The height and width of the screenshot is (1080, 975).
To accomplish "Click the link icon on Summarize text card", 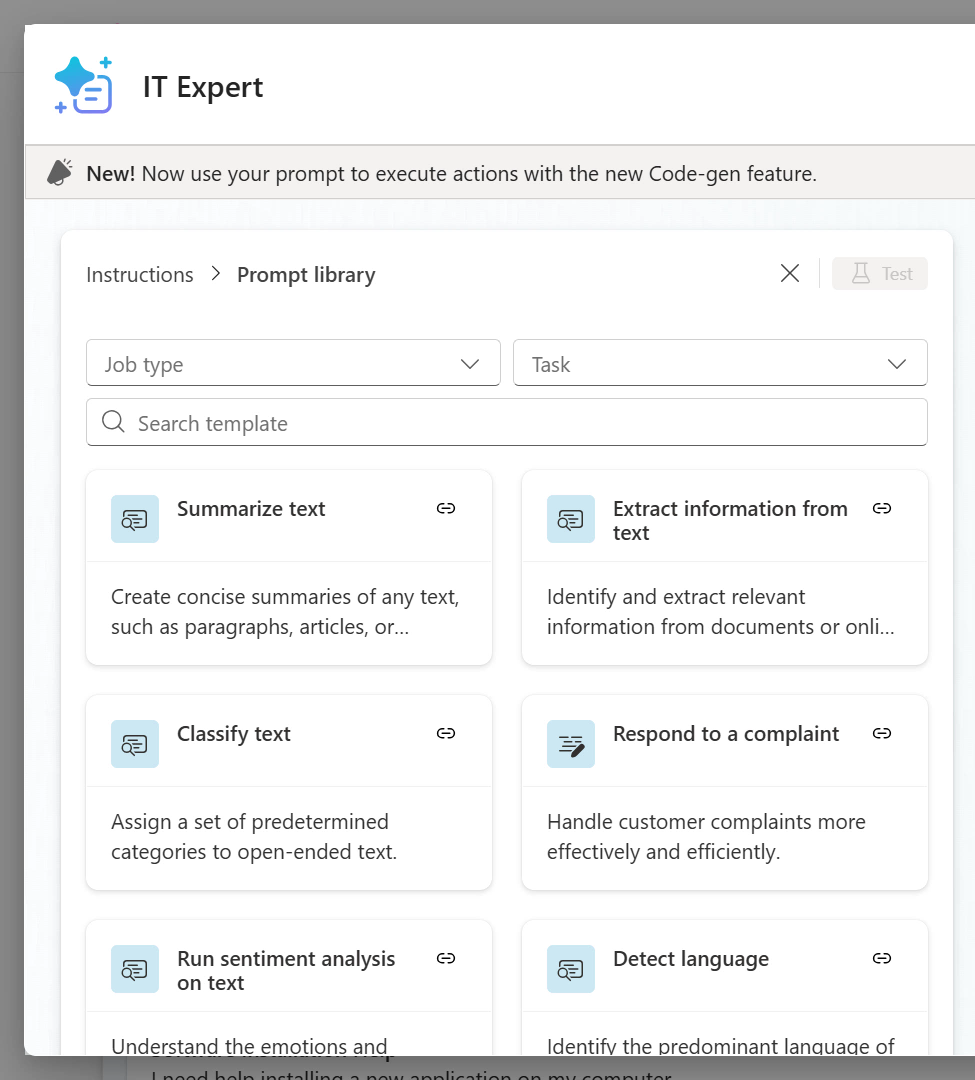I will 446,509.
